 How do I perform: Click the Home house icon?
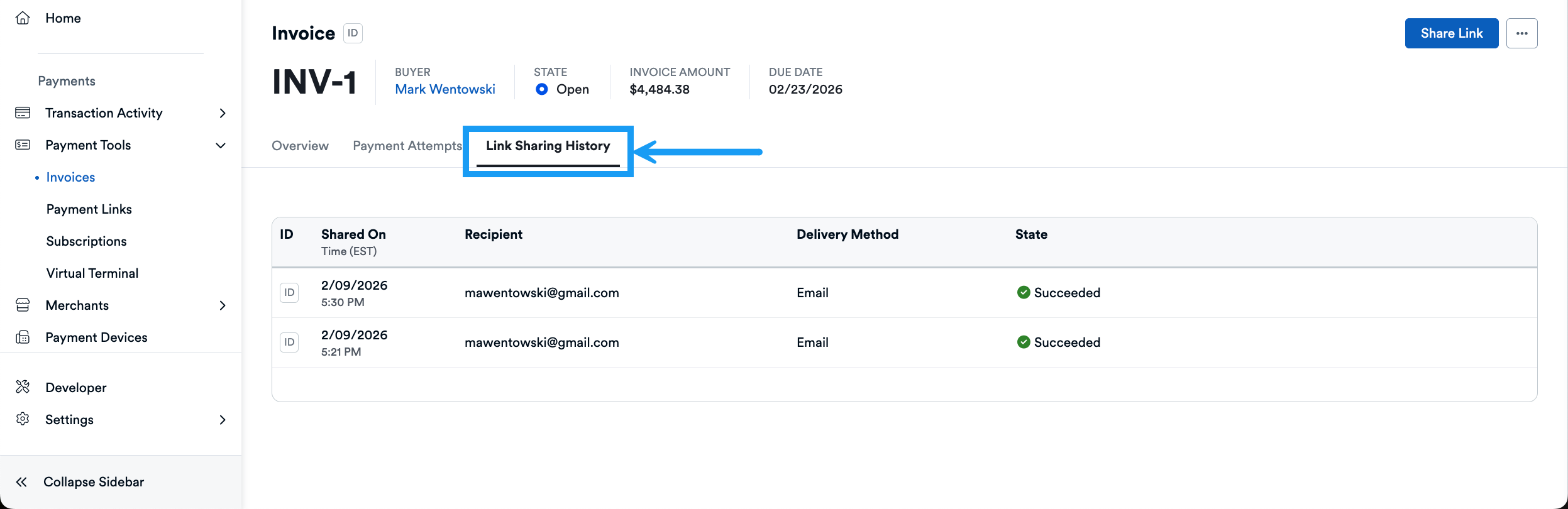[23, 18]
